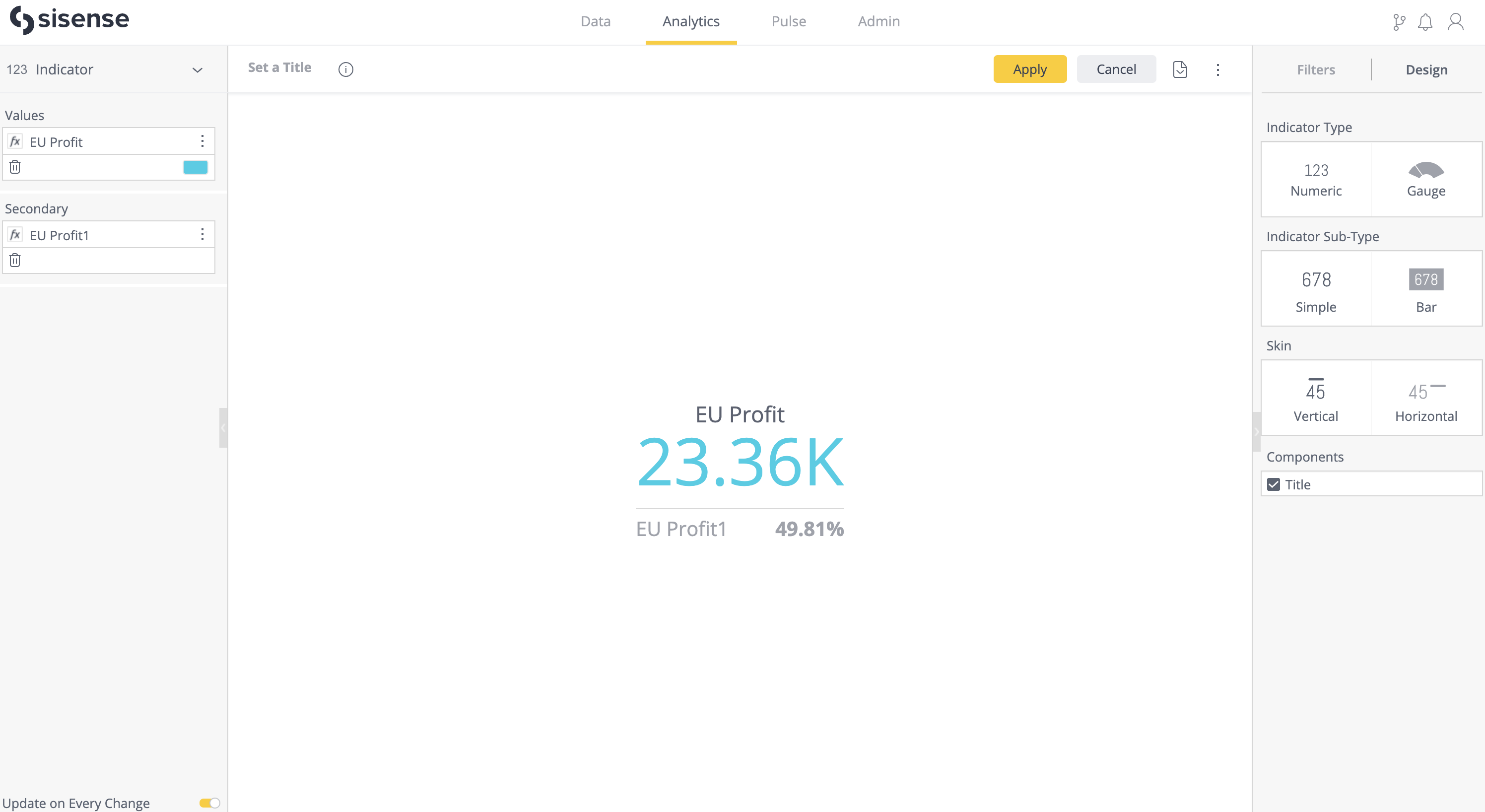Choose the Simple indicator sub-type
The height and width of the screenshot is (812, 1485).
1316,289
